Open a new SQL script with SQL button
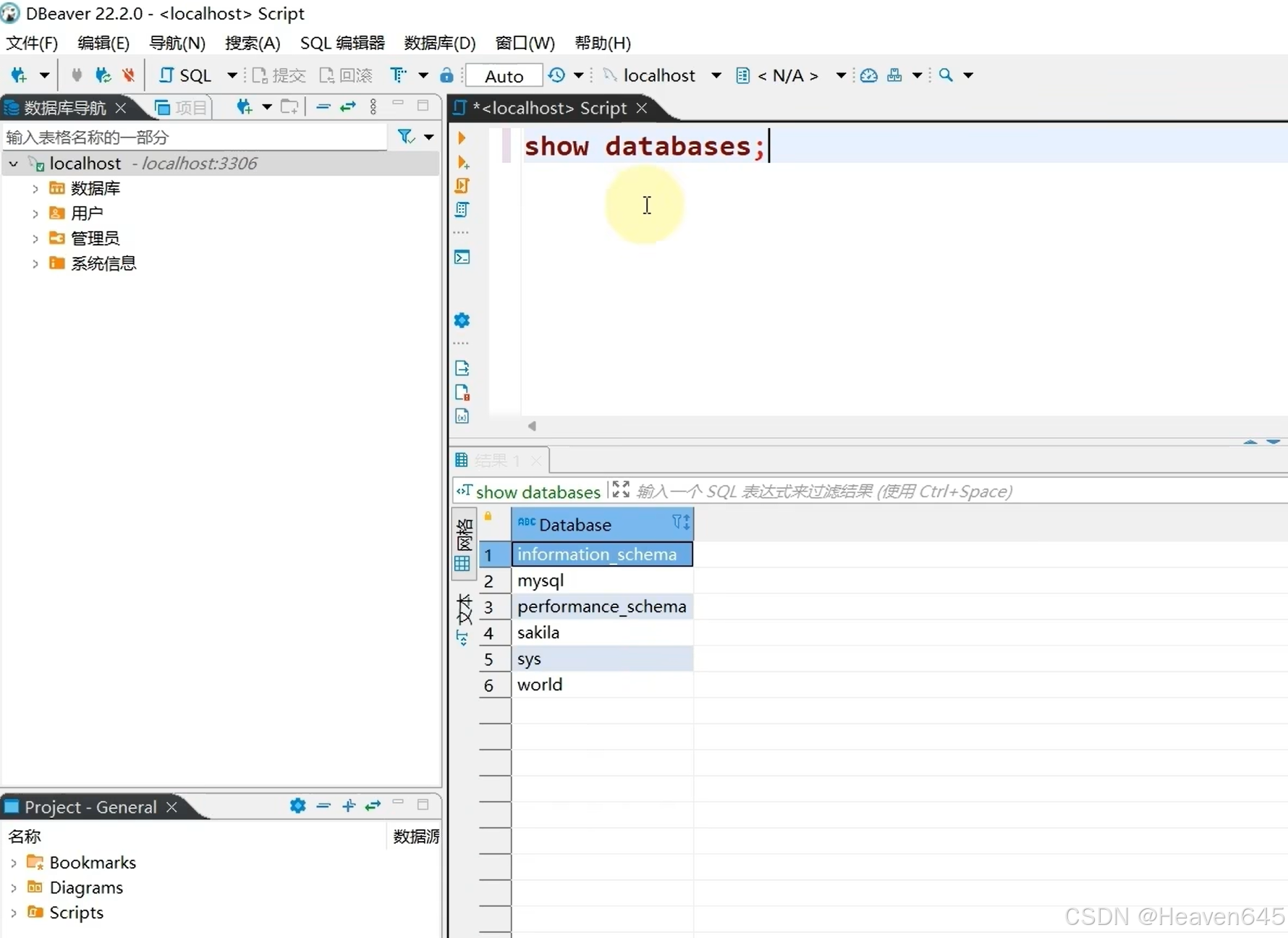The width and height of the screenshot is (1288, 938). point(185,75)
